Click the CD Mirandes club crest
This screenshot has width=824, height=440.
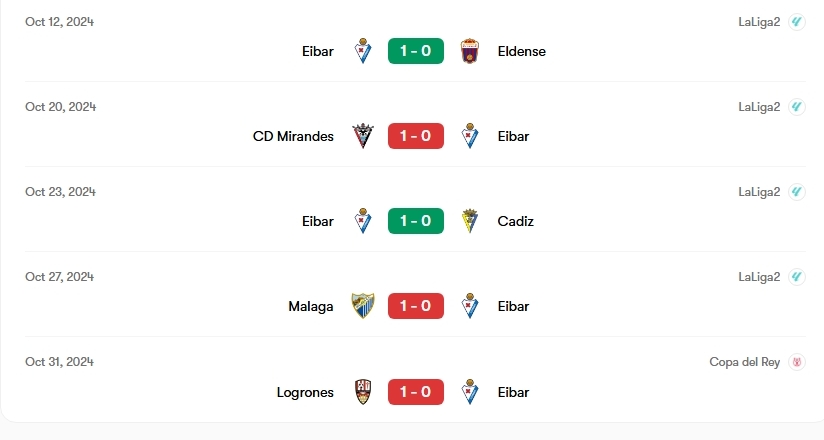(363, 136)
